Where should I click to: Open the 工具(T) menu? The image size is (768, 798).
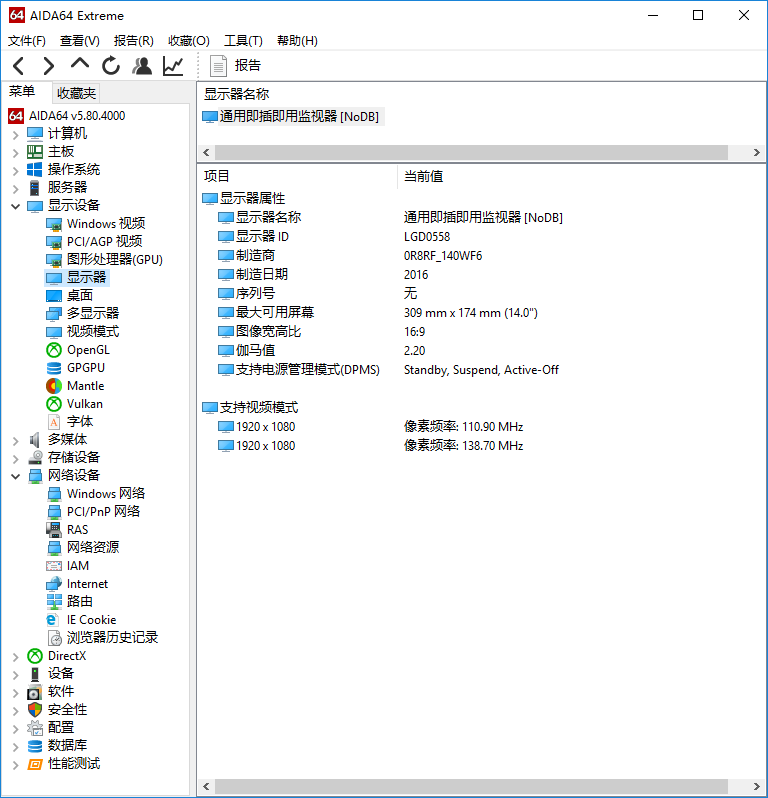click(x=243, y=41)
